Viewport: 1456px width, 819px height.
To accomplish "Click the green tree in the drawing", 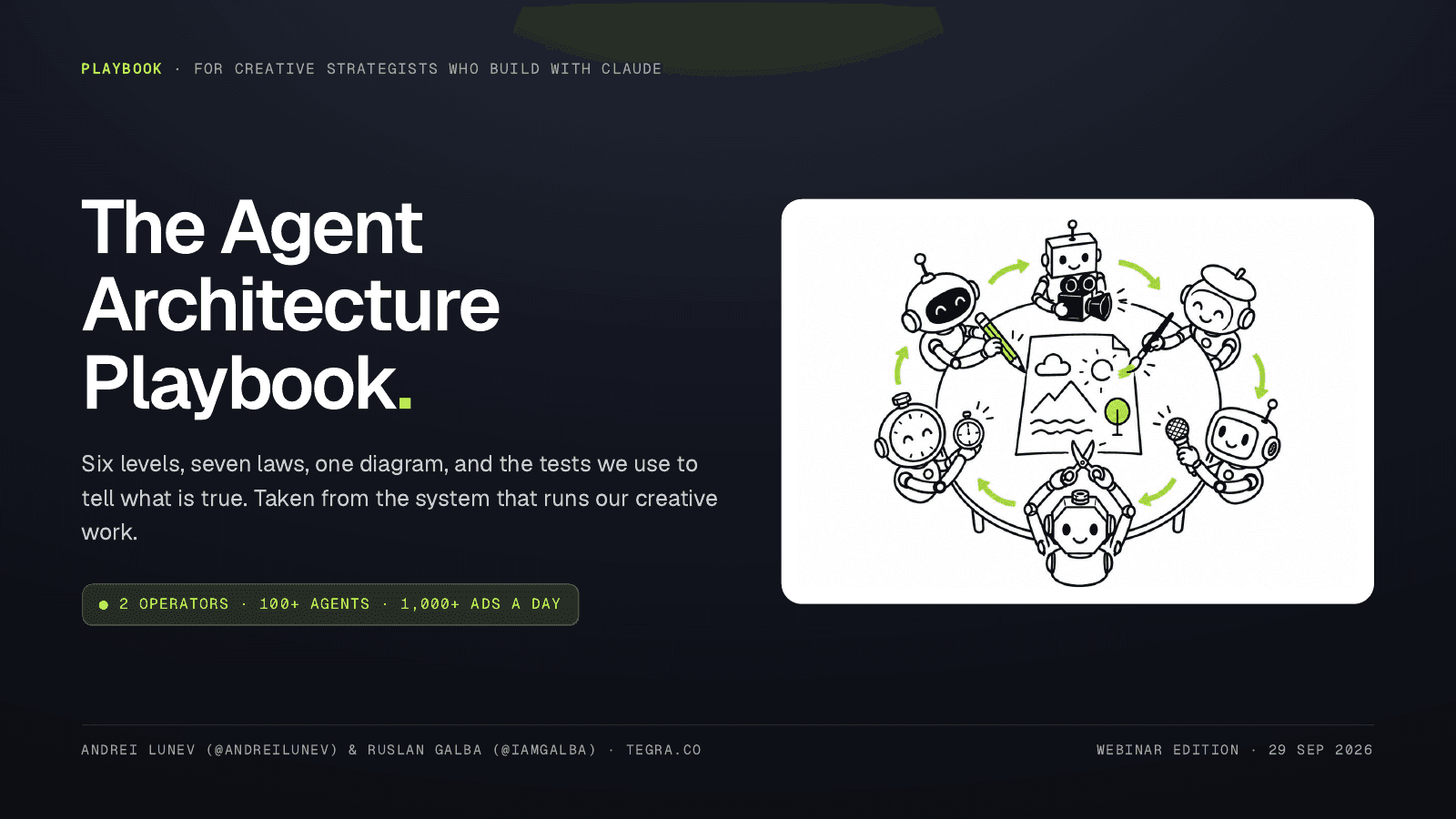I will (x=1117, y=416).
